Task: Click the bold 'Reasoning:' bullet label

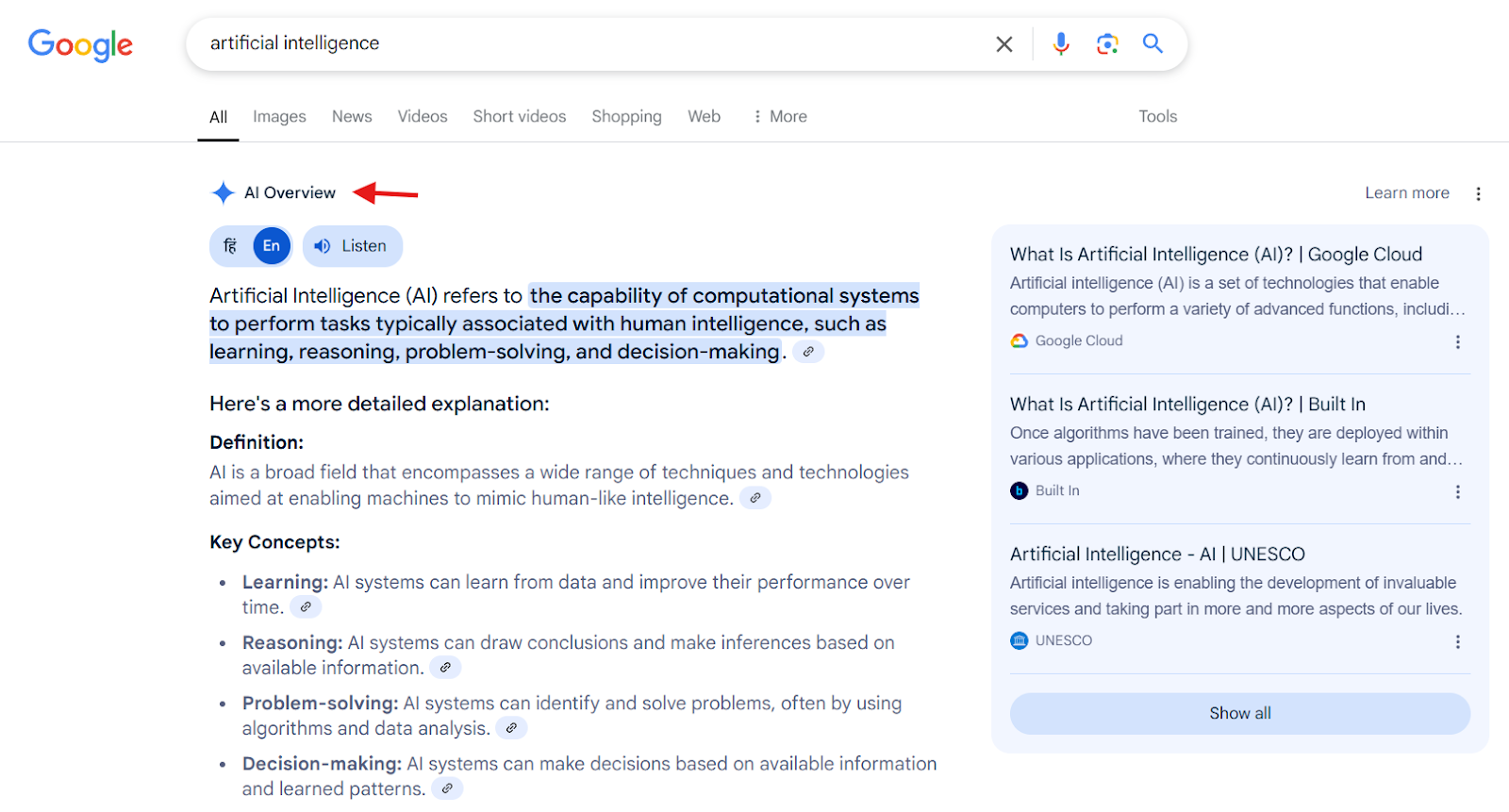Action: (x=292, y=643)
